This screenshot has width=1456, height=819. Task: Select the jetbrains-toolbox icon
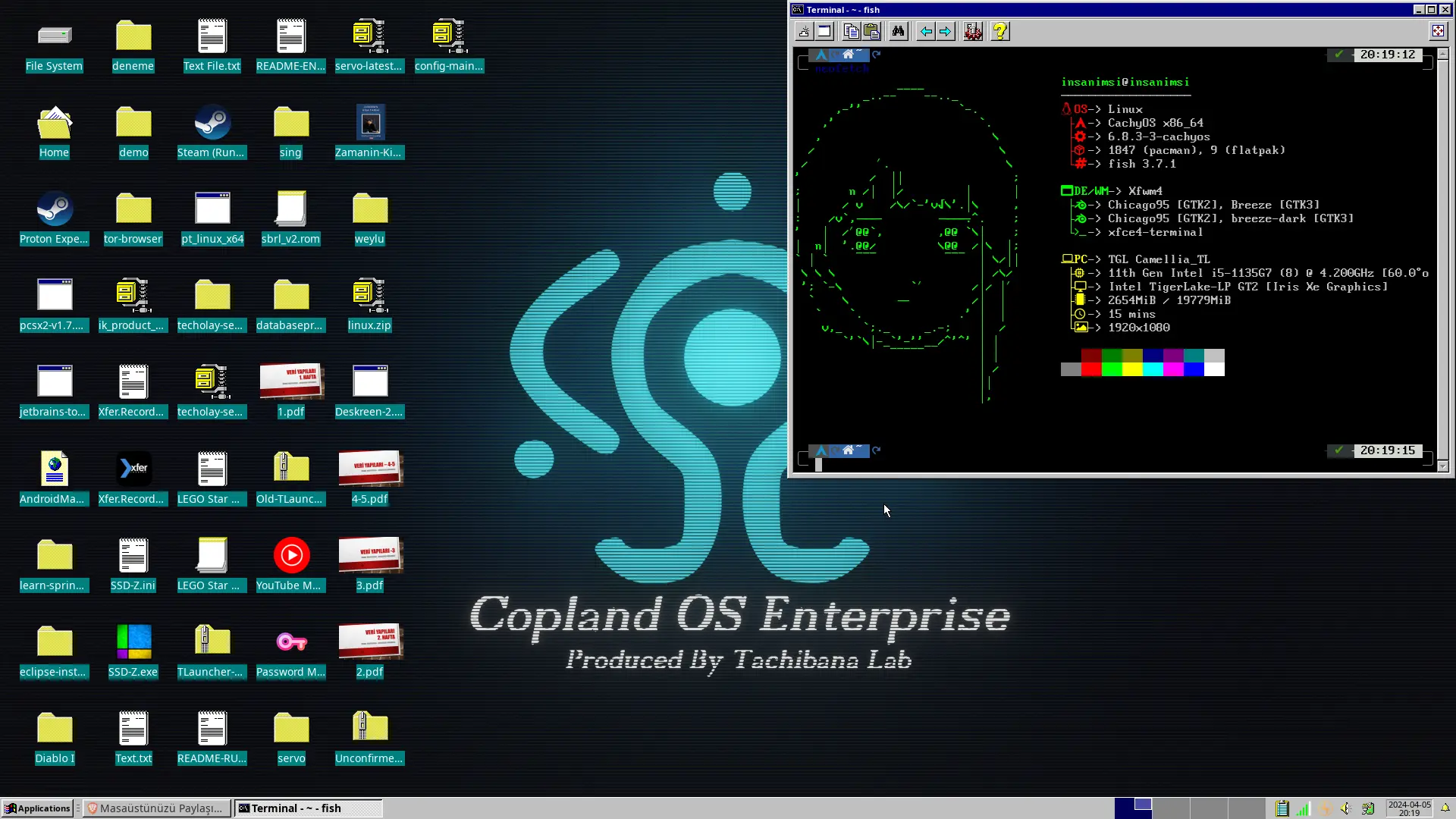point(55,392)
